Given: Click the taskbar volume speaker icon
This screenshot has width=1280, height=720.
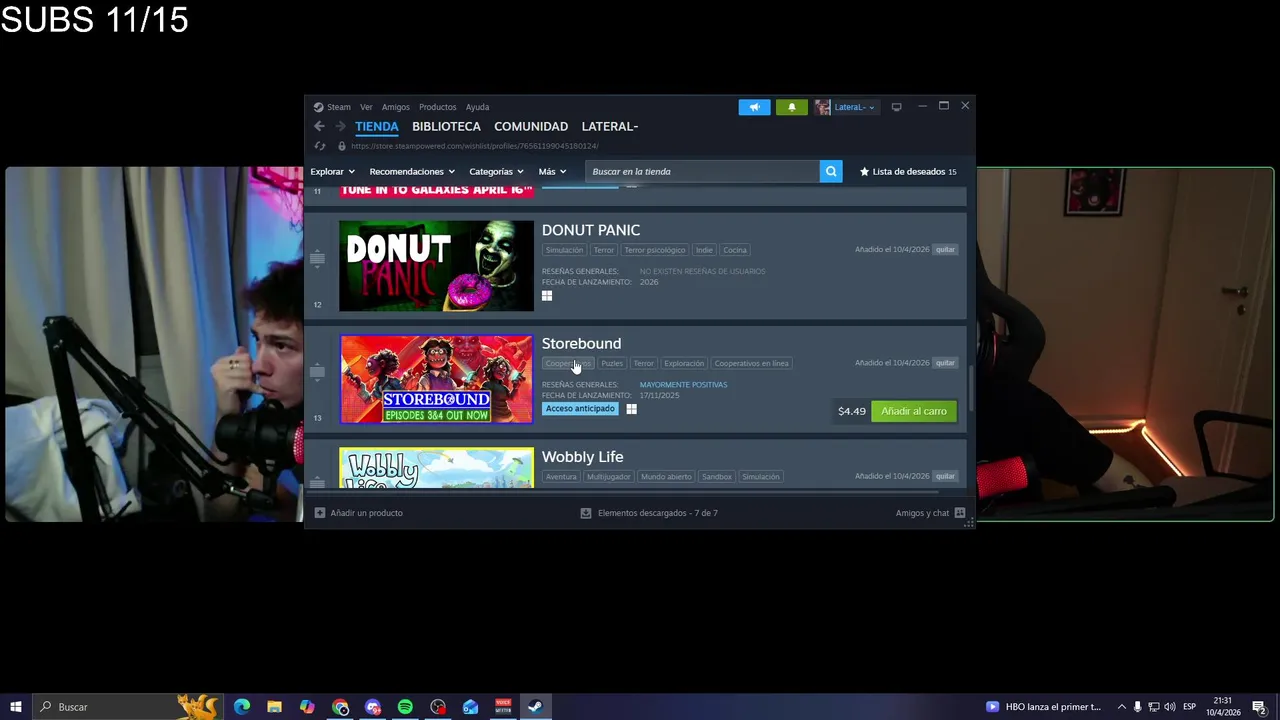Looking at the screenshot, I should click(x=1169, y=707).
